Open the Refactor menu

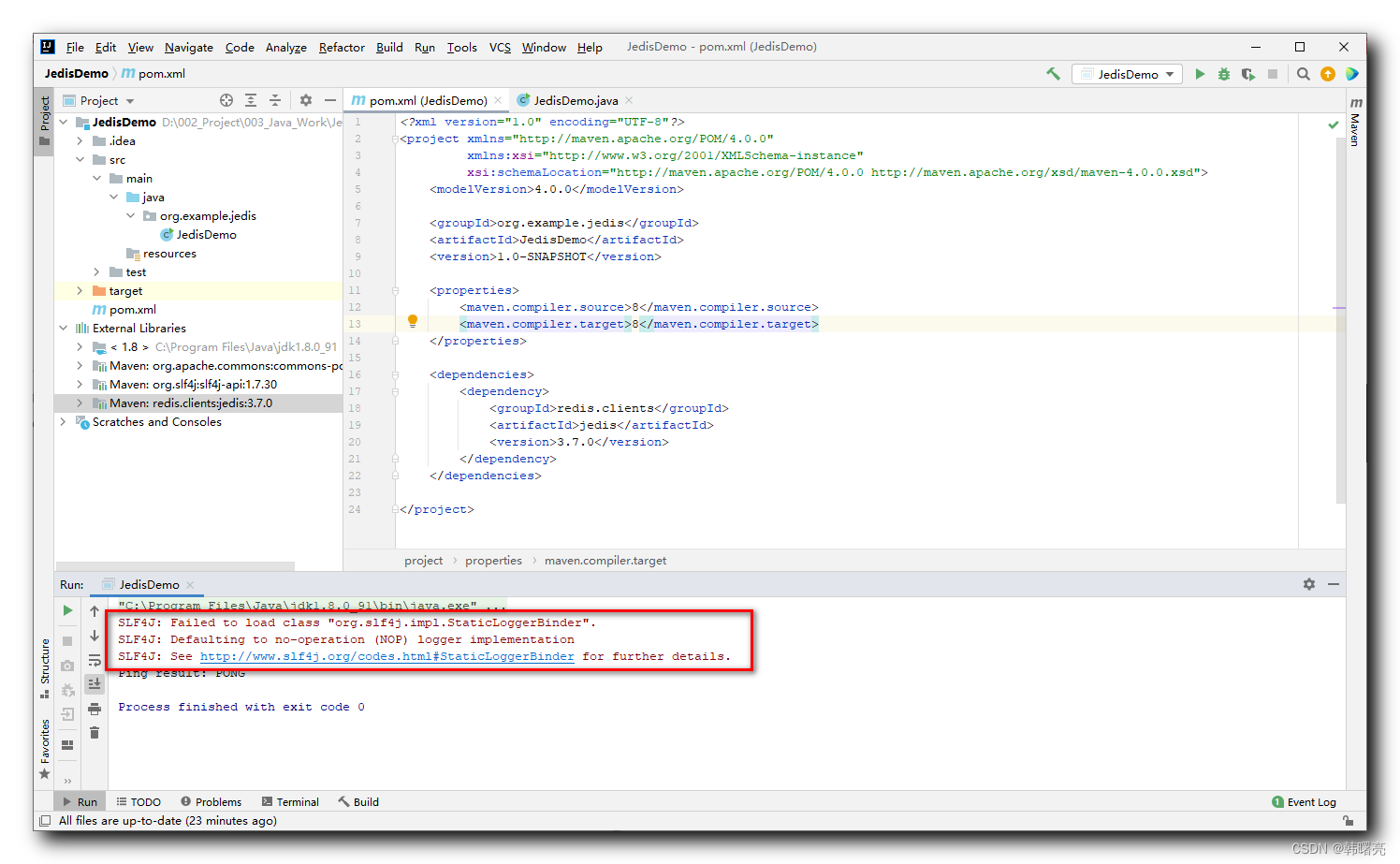tap(342, 47)
